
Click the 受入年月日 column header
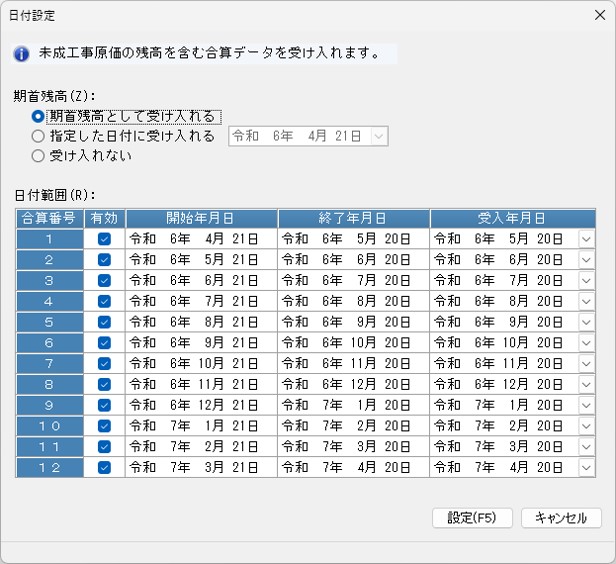tap(513, 218)
